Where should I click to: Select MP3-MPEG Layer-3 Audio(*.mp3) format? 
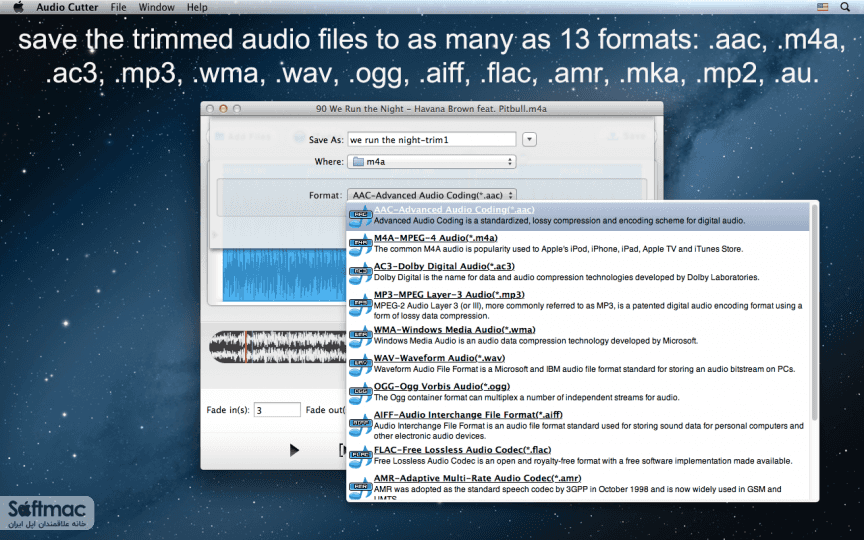pos(579,305)
